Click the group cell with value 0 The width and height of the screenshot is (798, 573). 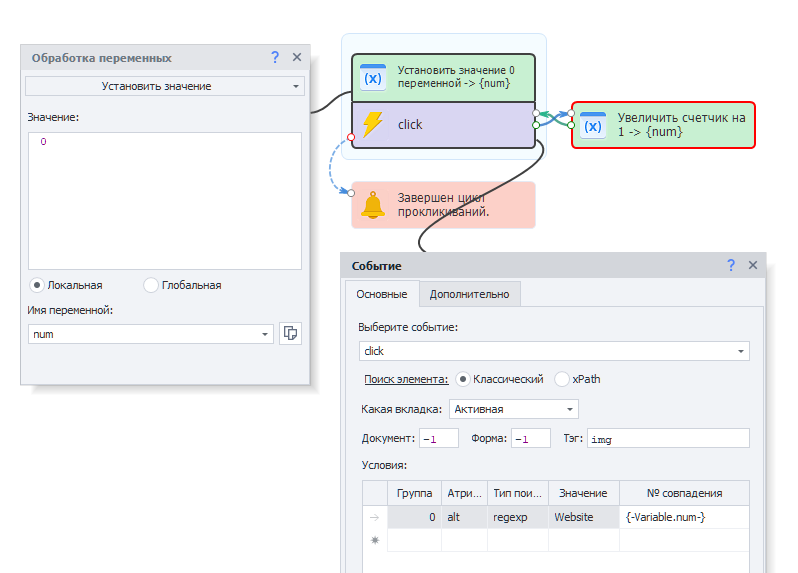click(414, 517)
